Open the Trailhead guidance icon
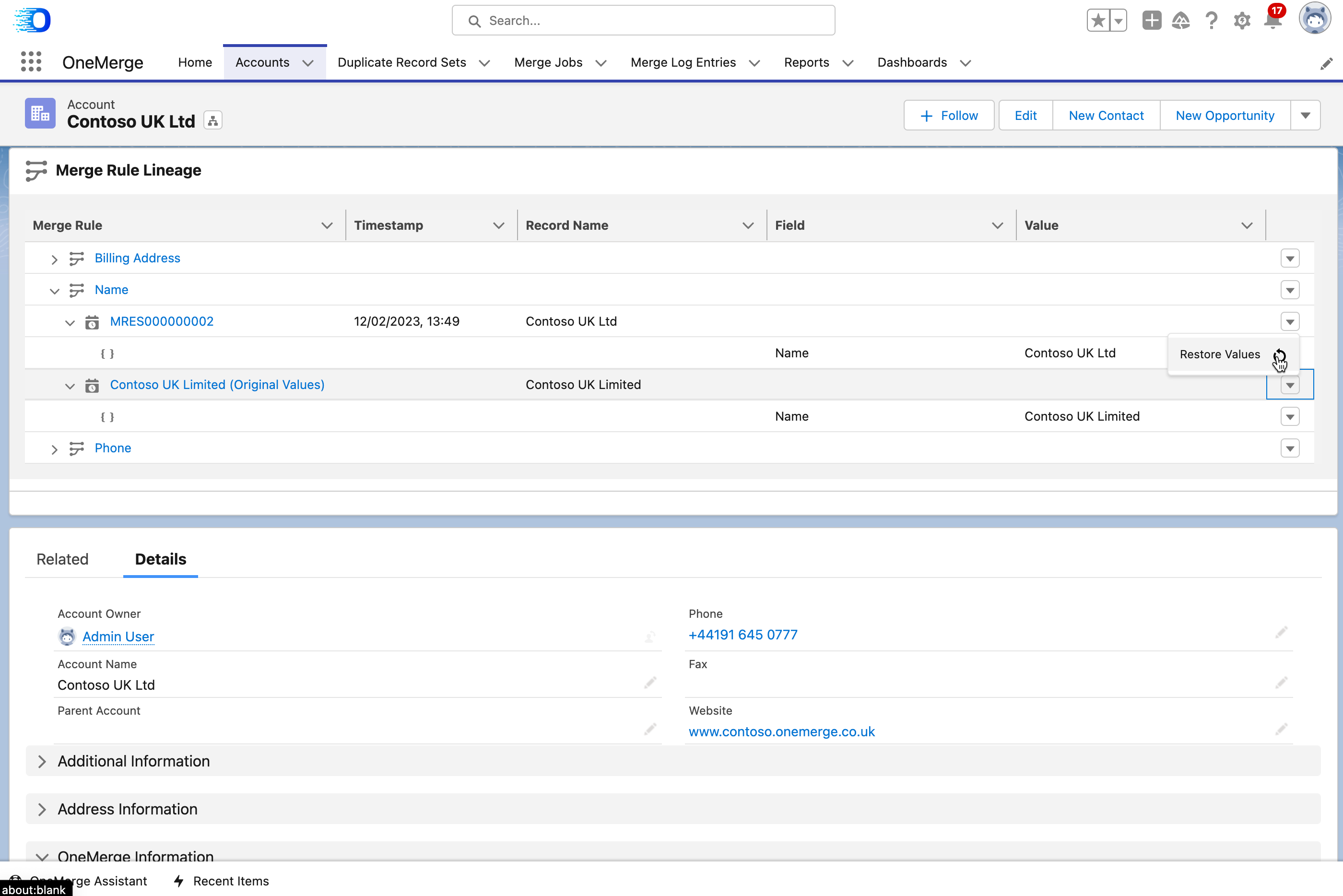This screenshot has width=1343, height=896. point(1180,21)
